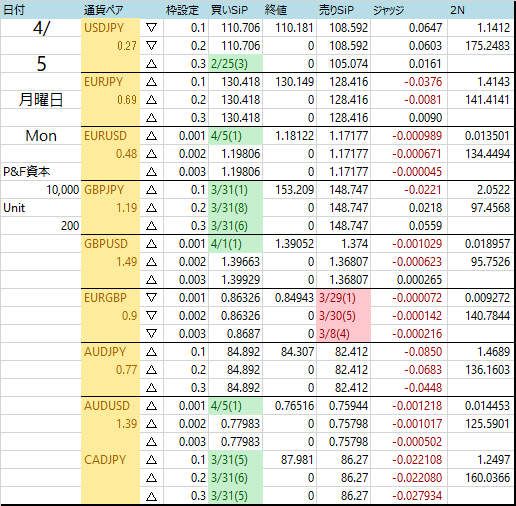
Task: Select the USDJPY currency pair cell
Action: [110, 28]
